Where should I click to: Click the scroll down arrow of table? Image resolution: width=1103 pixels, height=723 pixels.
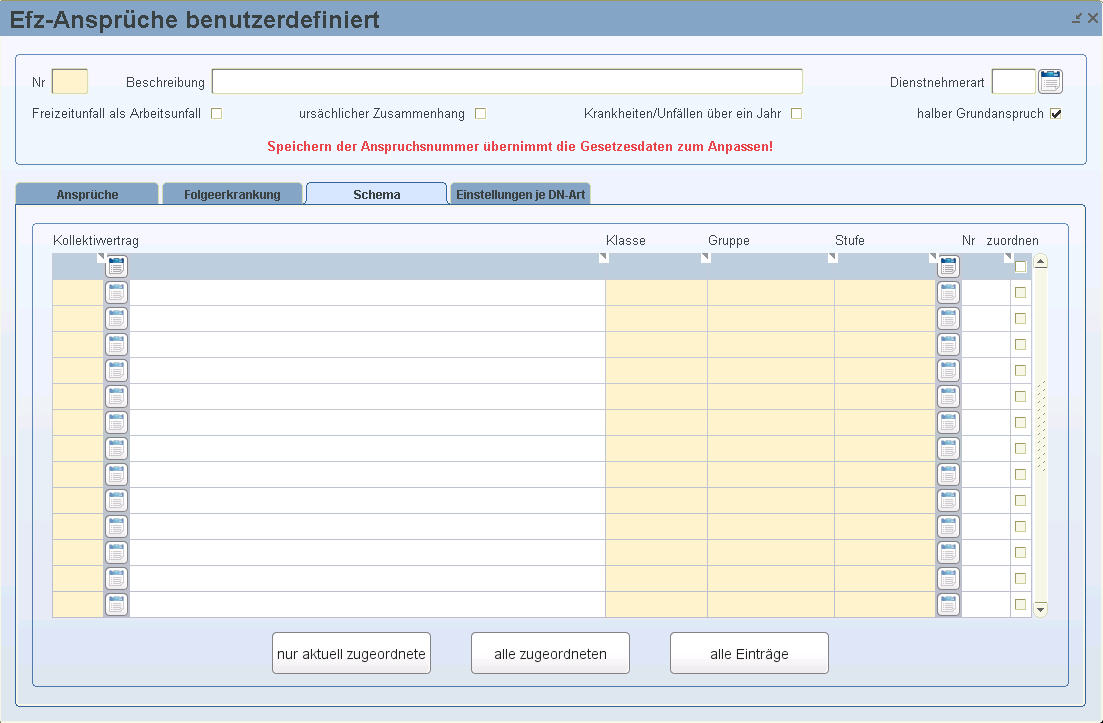click(1040, 608)
